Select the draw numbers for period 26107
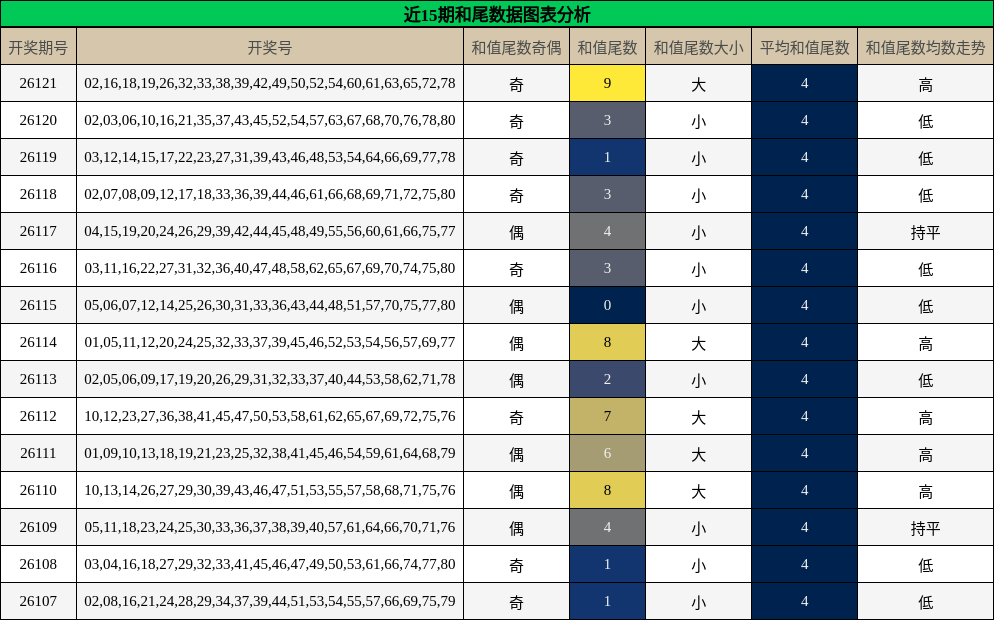The image size is (994, 620). [x=270, y=601]
